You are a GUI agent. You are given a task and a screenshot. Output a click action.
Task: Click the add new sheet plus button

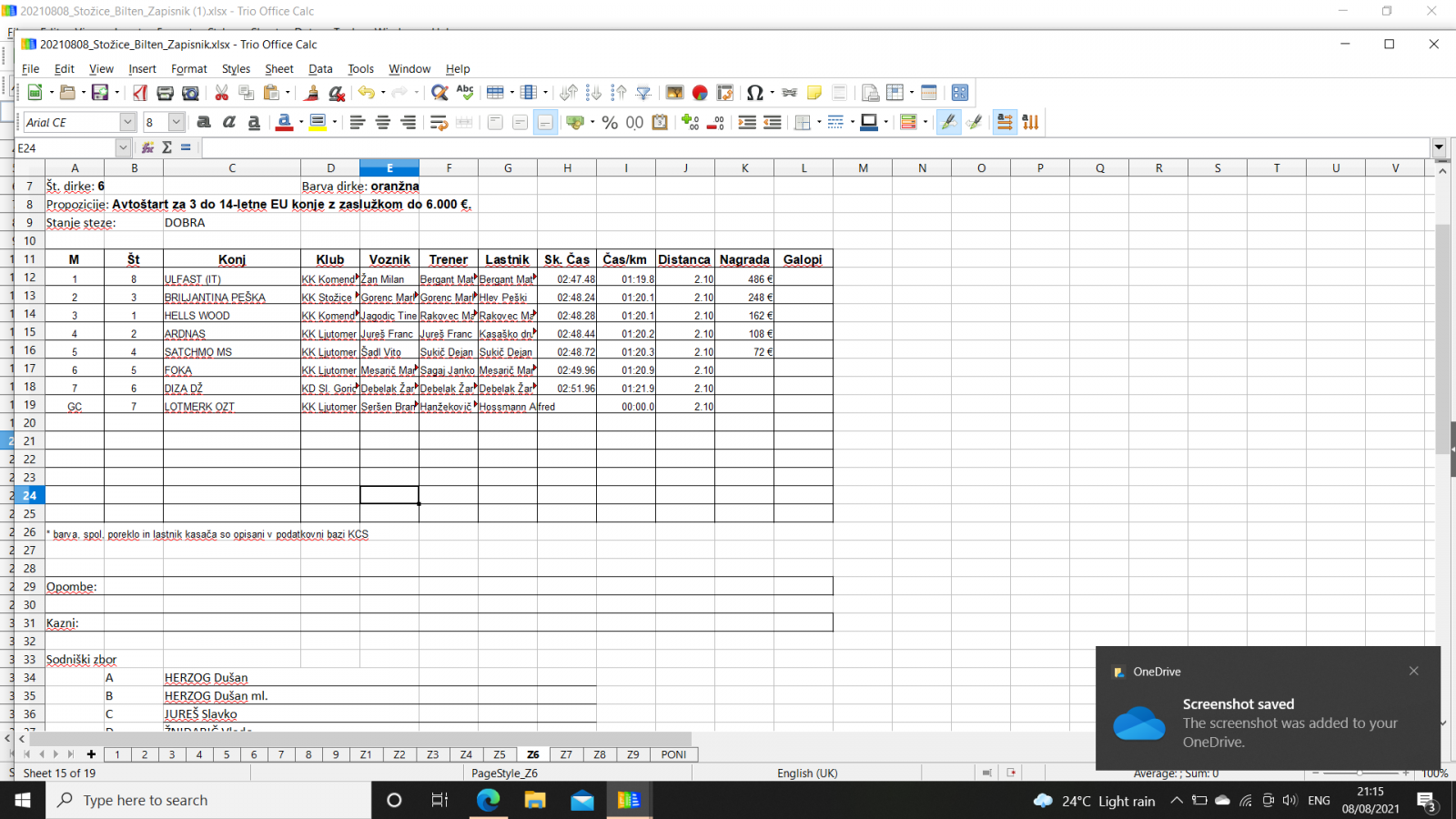click(91, 754)
